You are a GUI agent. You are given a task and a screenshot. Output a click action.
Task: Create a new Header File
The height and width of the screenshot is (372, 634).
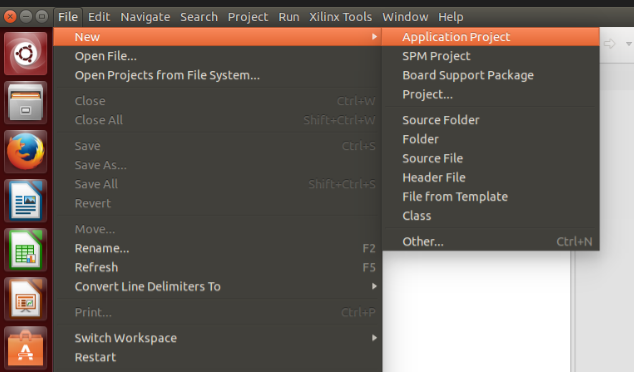point(491,178)
